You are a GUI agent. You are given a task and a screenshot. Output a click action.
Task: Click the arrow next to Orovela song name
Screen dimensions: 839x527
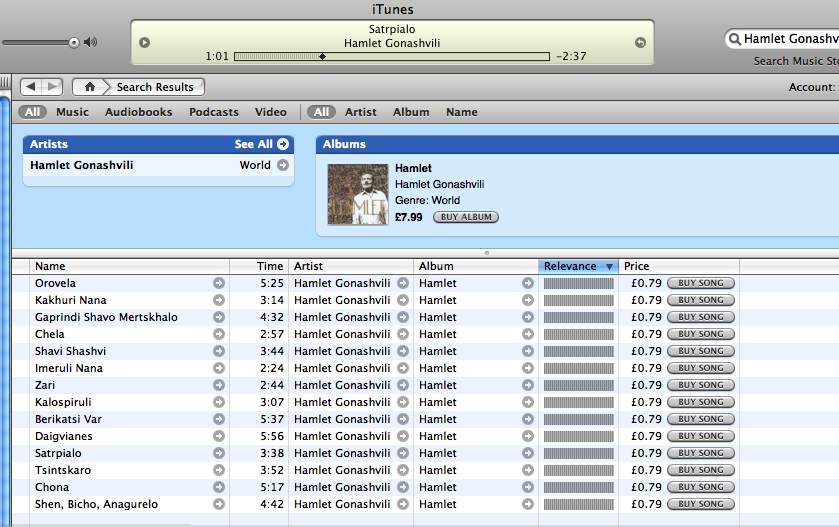coord(219,283)
